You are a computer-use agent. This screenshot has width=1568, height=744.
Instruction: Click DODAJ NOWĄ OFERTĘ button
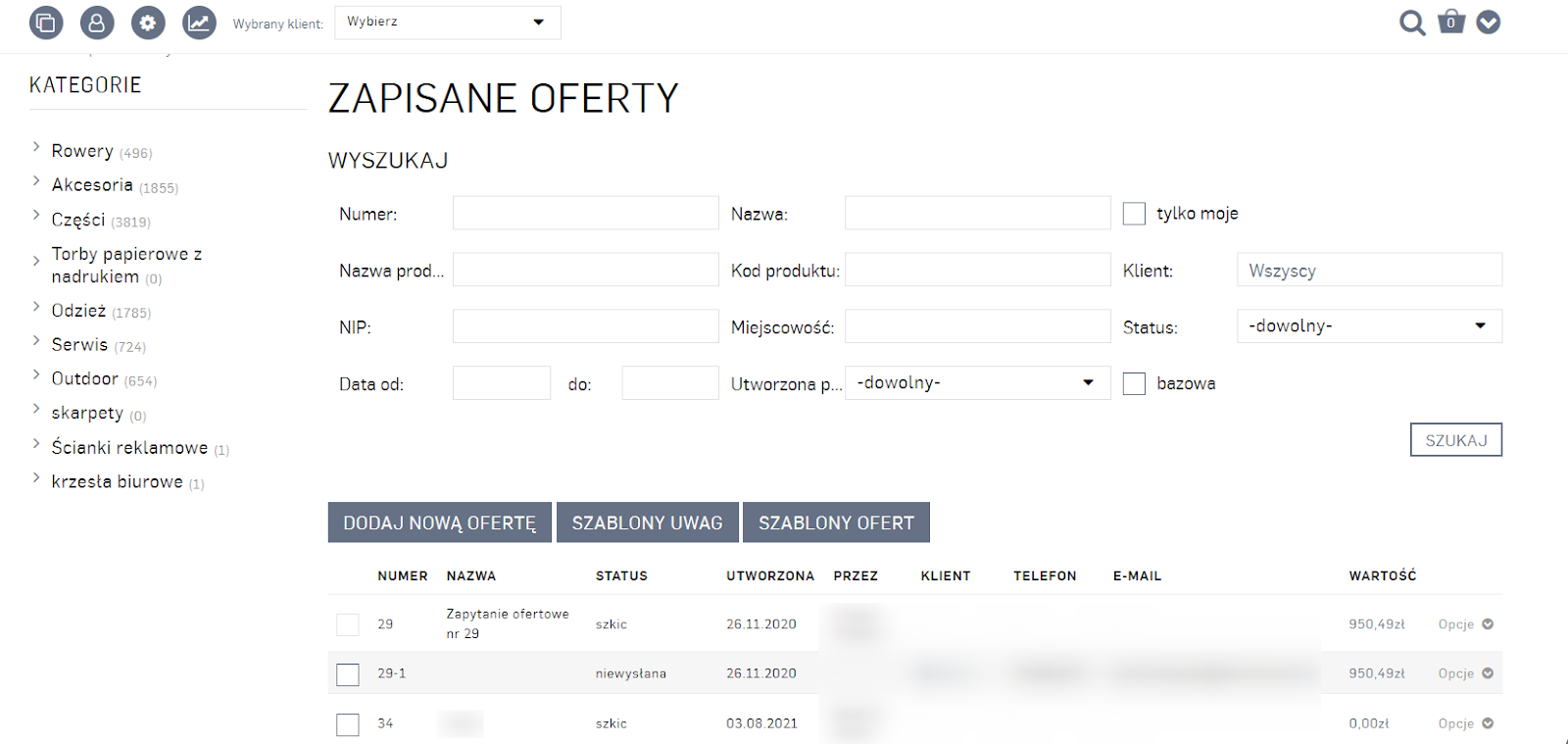click(440, 522)
